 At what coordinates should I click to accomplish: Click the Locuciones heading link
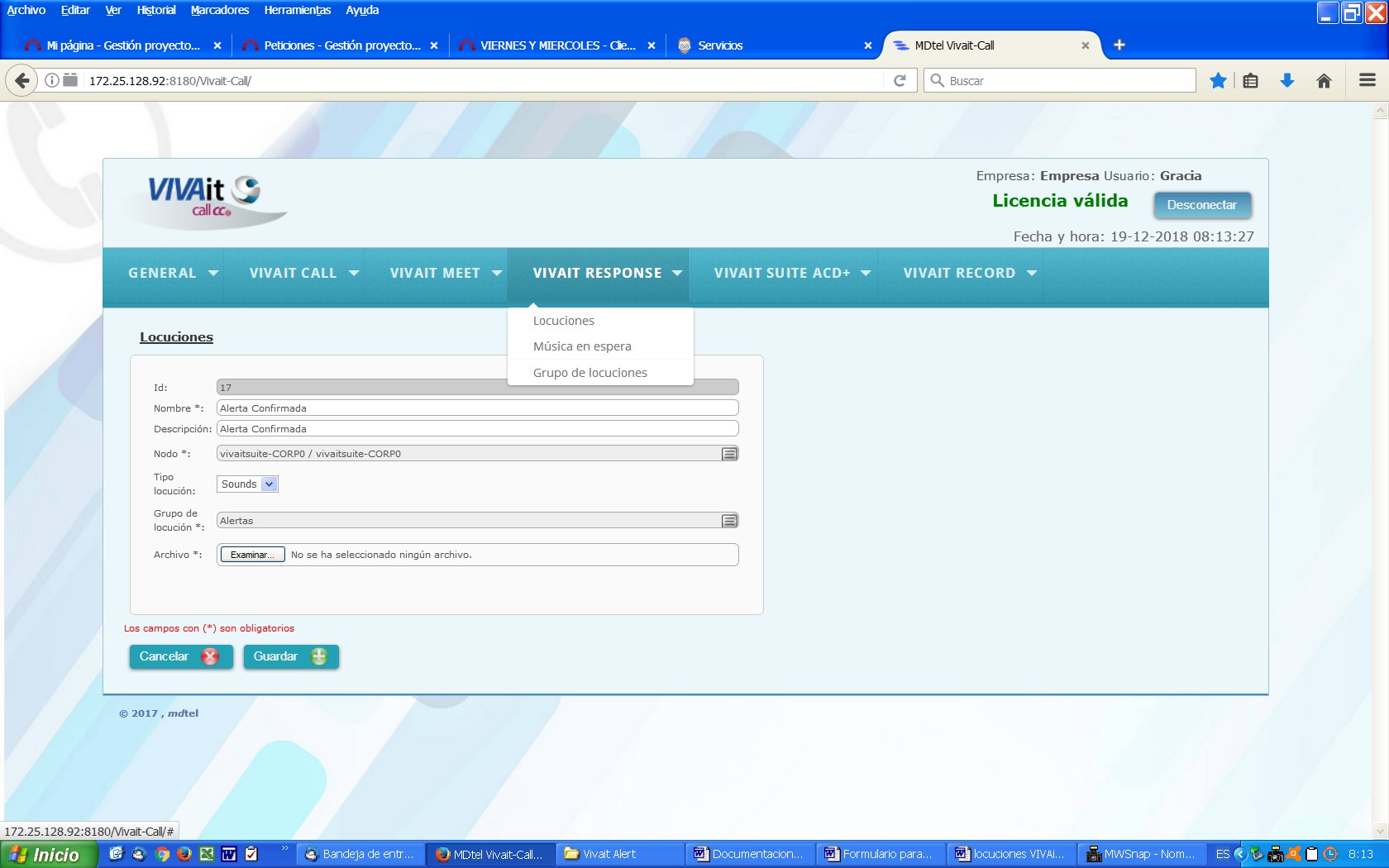point(176,337)
